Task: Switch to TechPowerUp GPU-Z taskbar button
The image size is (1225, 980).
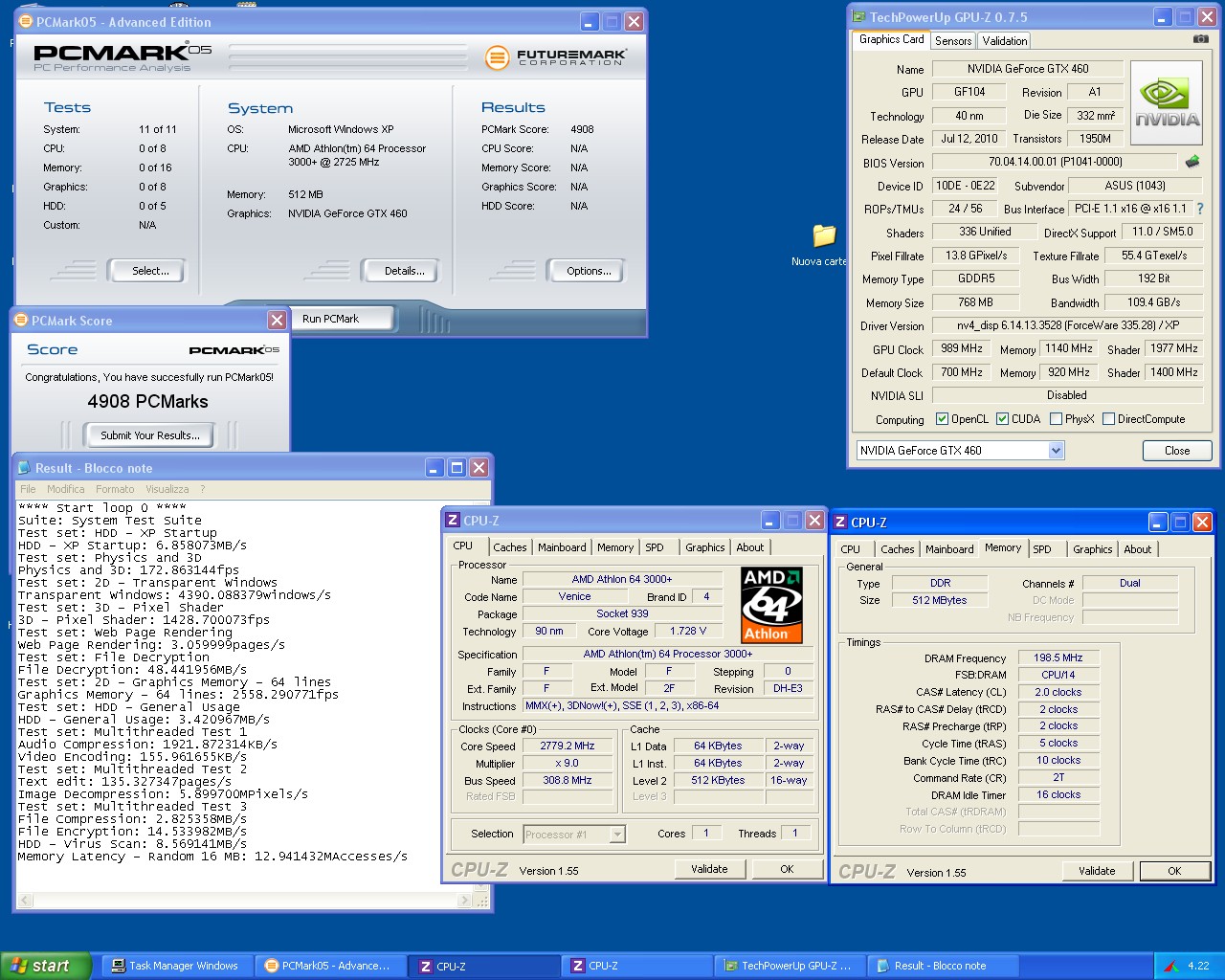Action: (x=791, y=966)
